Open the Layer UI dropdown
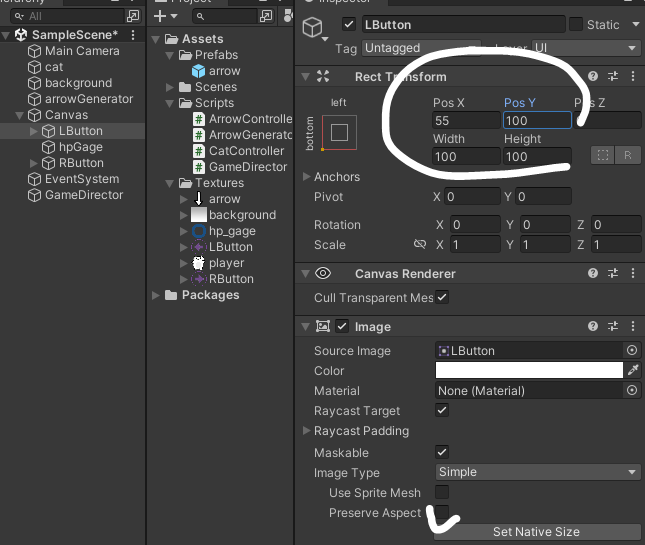 [586, 48]
